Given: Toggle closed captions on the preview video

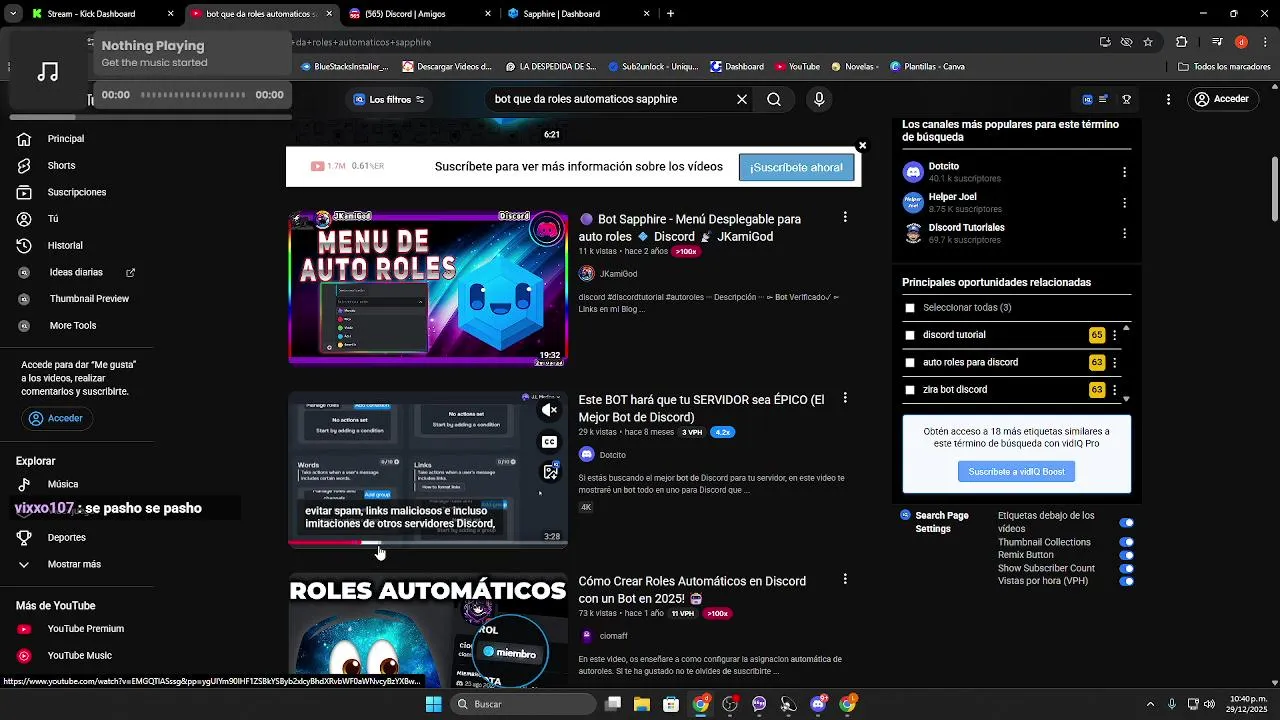Looking at the screenshot, I should tap(550, 441).
